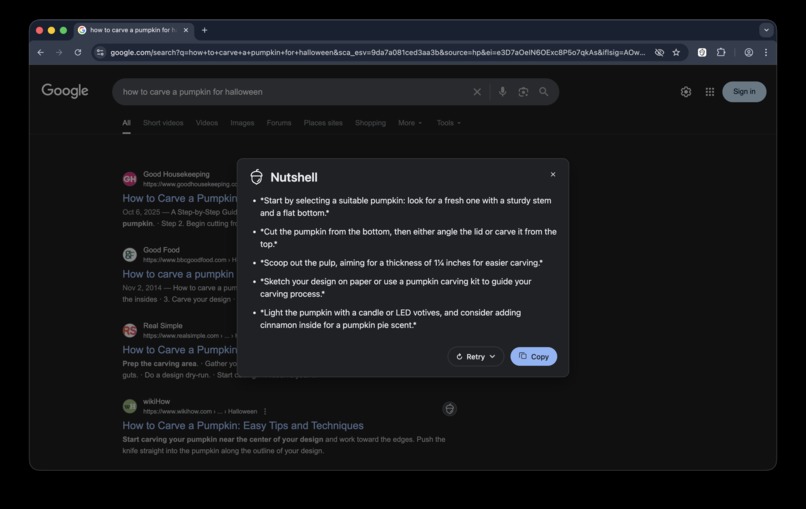The width and height of the screenshot is (806, 509).
Task: Click the Nutshell bullet about selecting a suitable pumpkin
Action: click(405, 207)
